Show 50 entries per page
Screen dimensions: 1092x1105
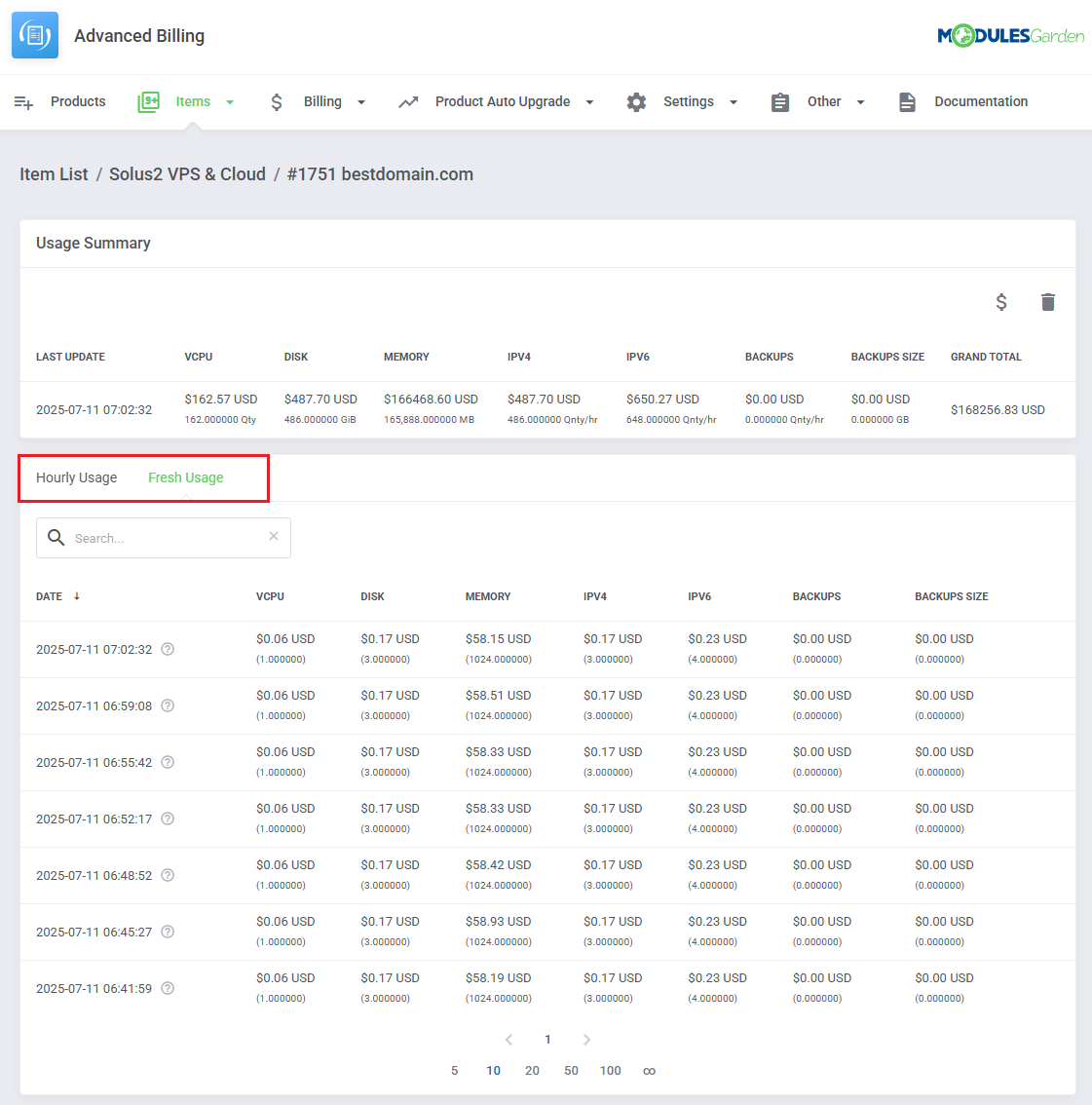click(x=571, y=1070)
